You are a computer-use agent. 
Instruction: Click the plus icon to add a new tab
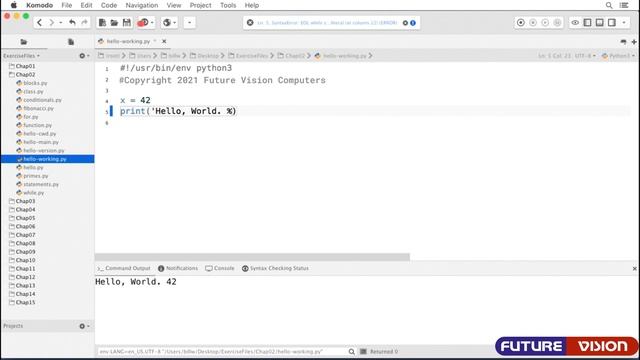[x=634, y=42]
